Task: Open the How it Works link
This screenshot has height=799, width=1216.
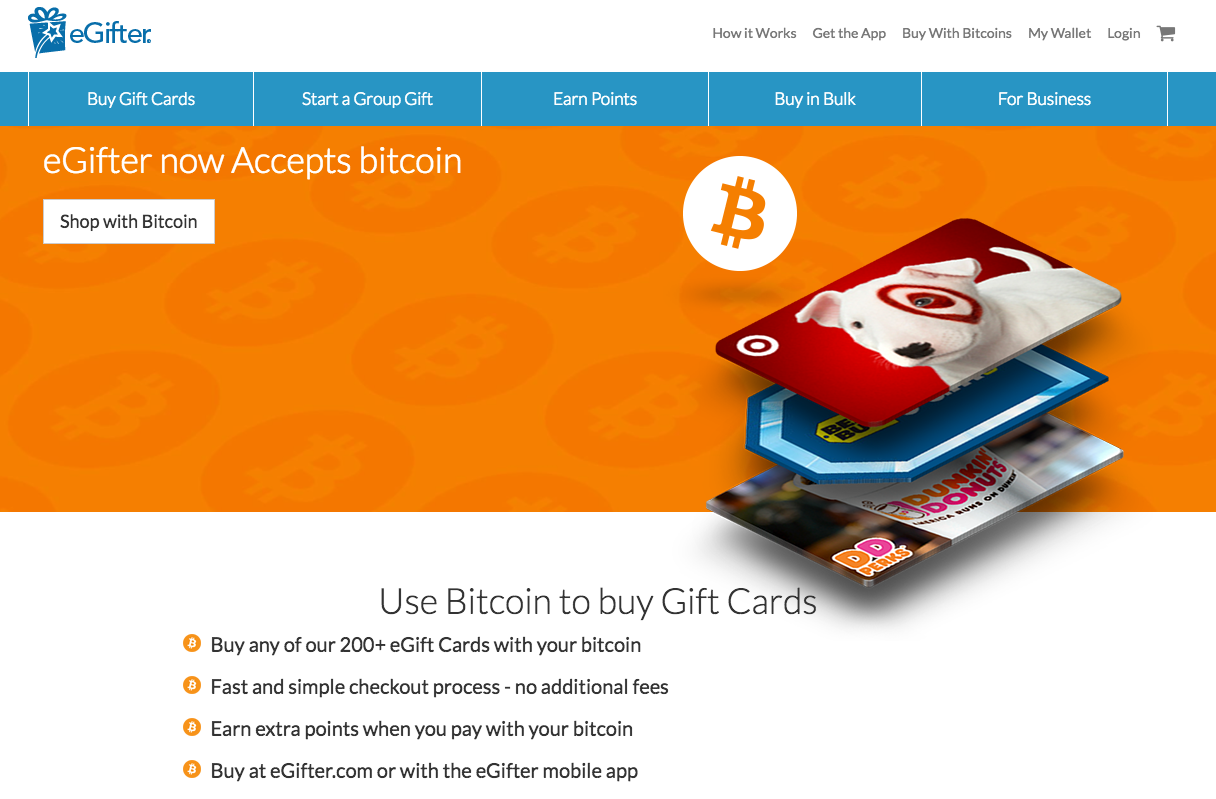Action: coord(754,33)
